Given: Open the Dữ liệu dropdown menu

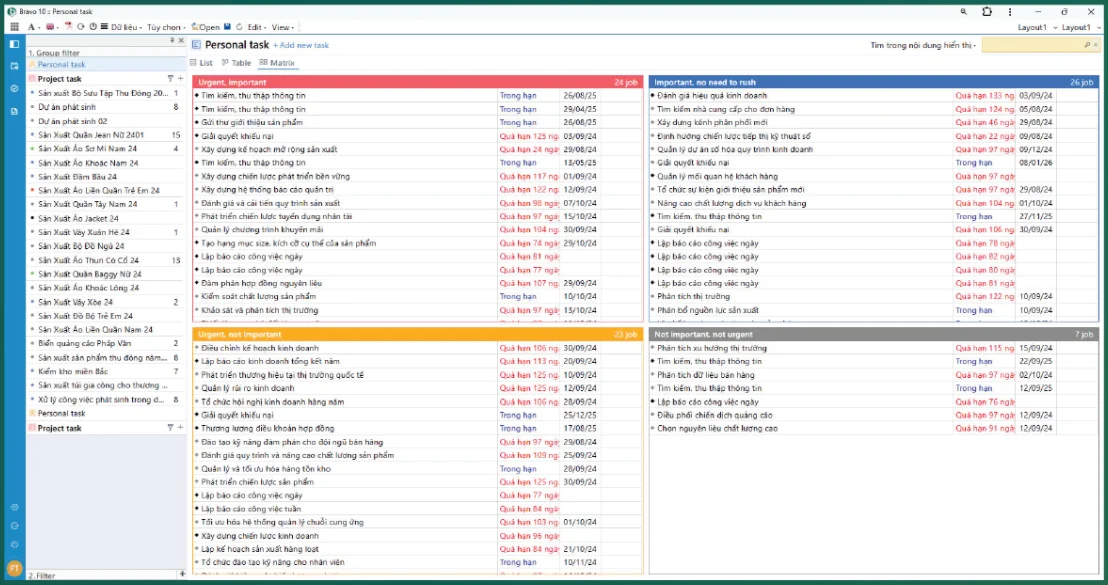Looking at the screenshot, I should point(126,27).
